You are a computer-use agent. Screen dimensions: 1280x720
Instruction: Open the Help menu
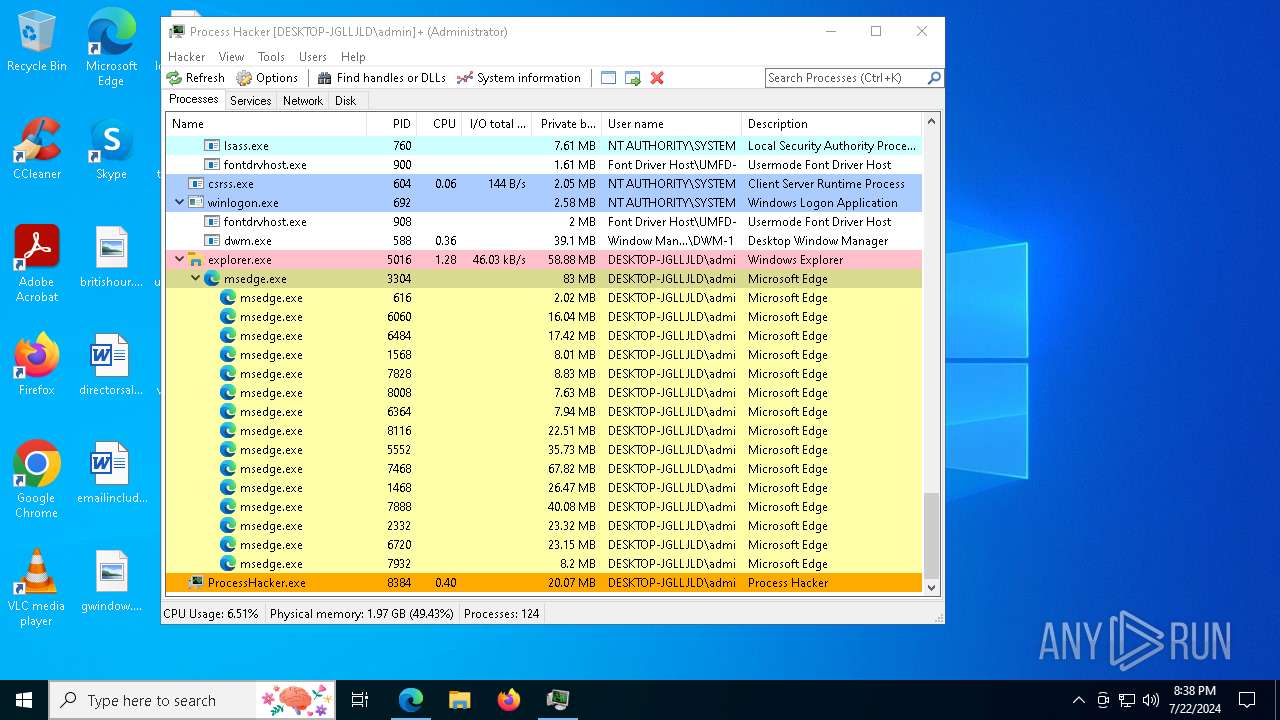(x=353, y=57)
